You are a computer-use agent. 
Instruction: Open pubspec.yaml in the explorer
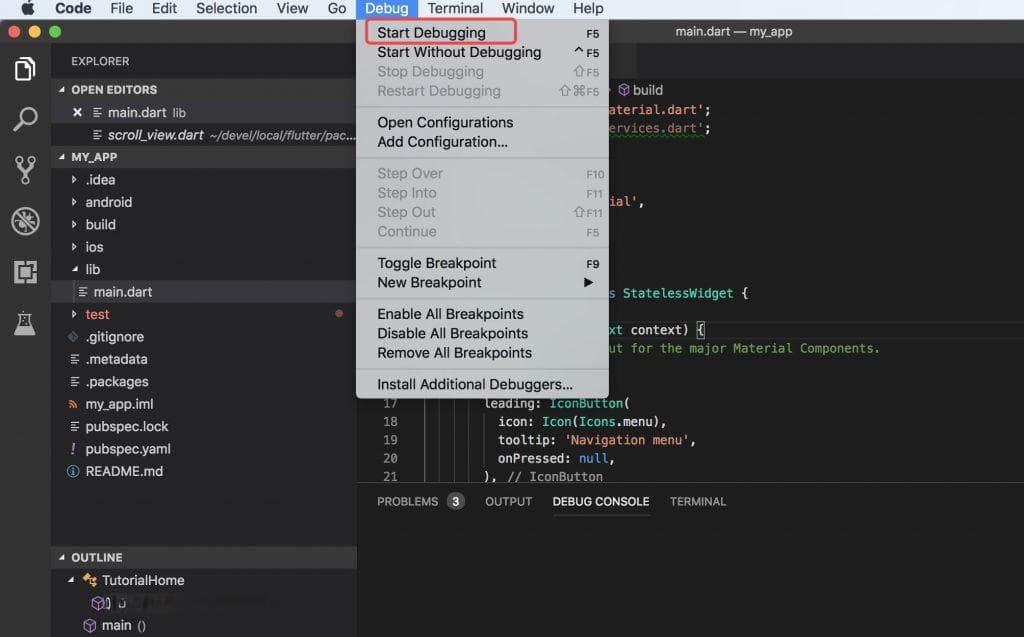tap(204, 449)
